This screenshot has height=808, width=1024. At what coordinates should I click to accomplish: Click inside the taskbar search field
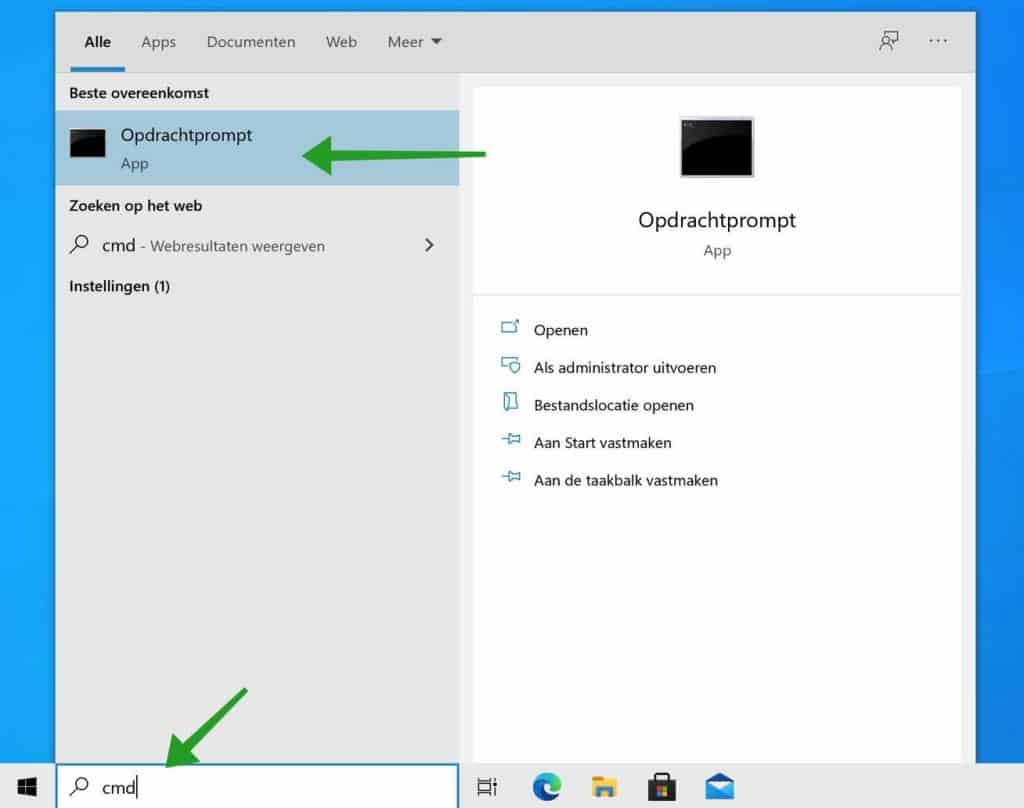(250, 787)
